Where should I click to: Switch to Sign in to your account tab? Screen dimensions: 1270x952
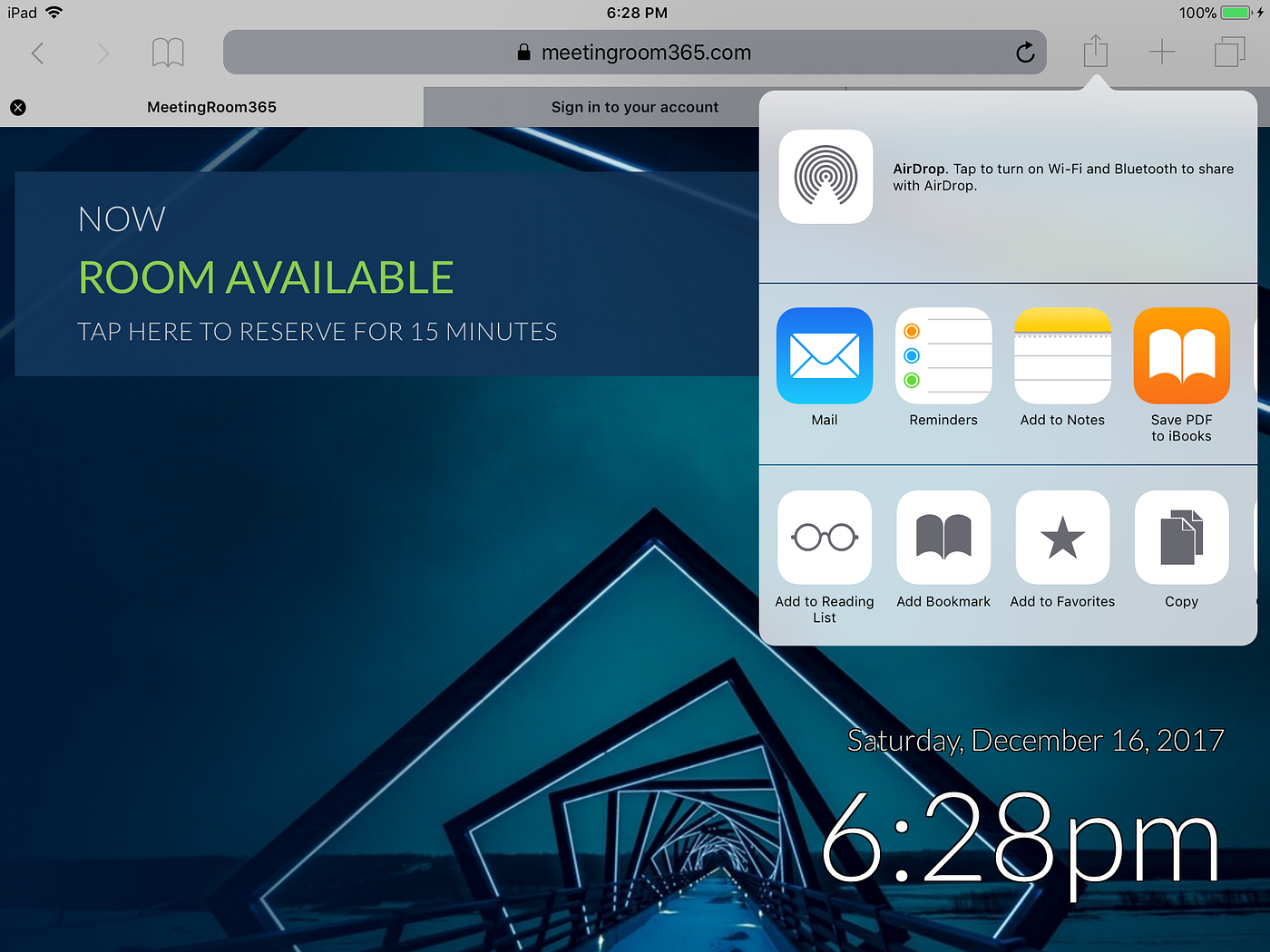(x=635, y=107)
